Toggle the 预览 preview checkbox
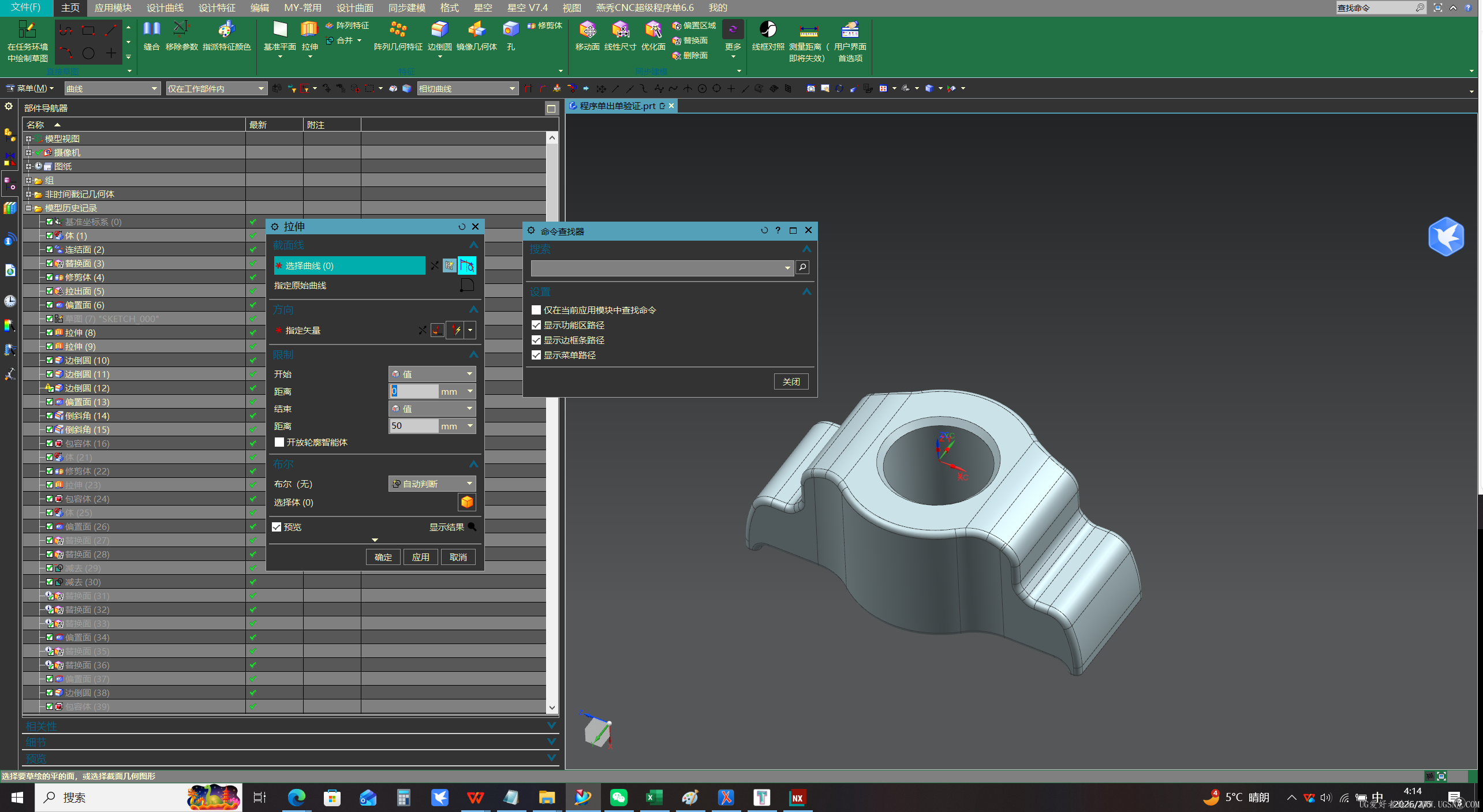Screen dimensions: 1483x812 pyautogui.click(x=277, y=527)
